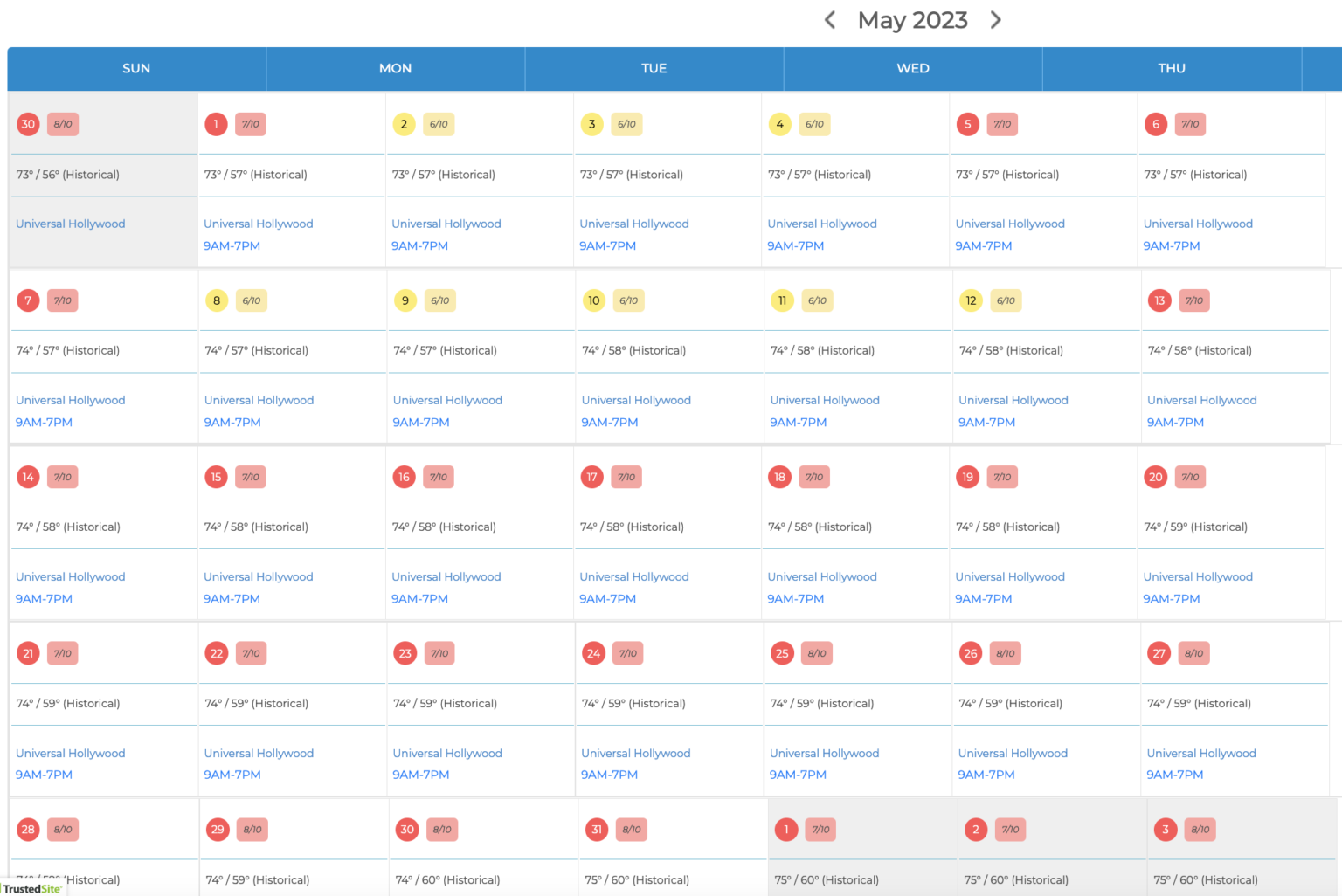1342x896 pixels.
Task: Click the red May 31 date circle
Action: 597,830
